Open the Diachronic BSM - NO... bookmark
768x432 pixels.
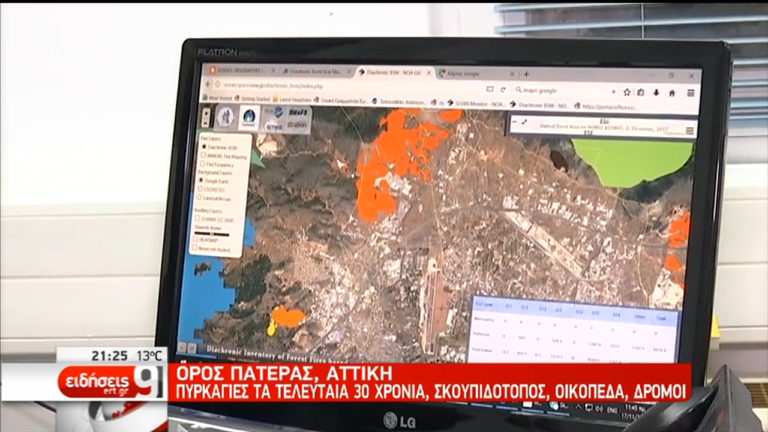tap(539, 105)
